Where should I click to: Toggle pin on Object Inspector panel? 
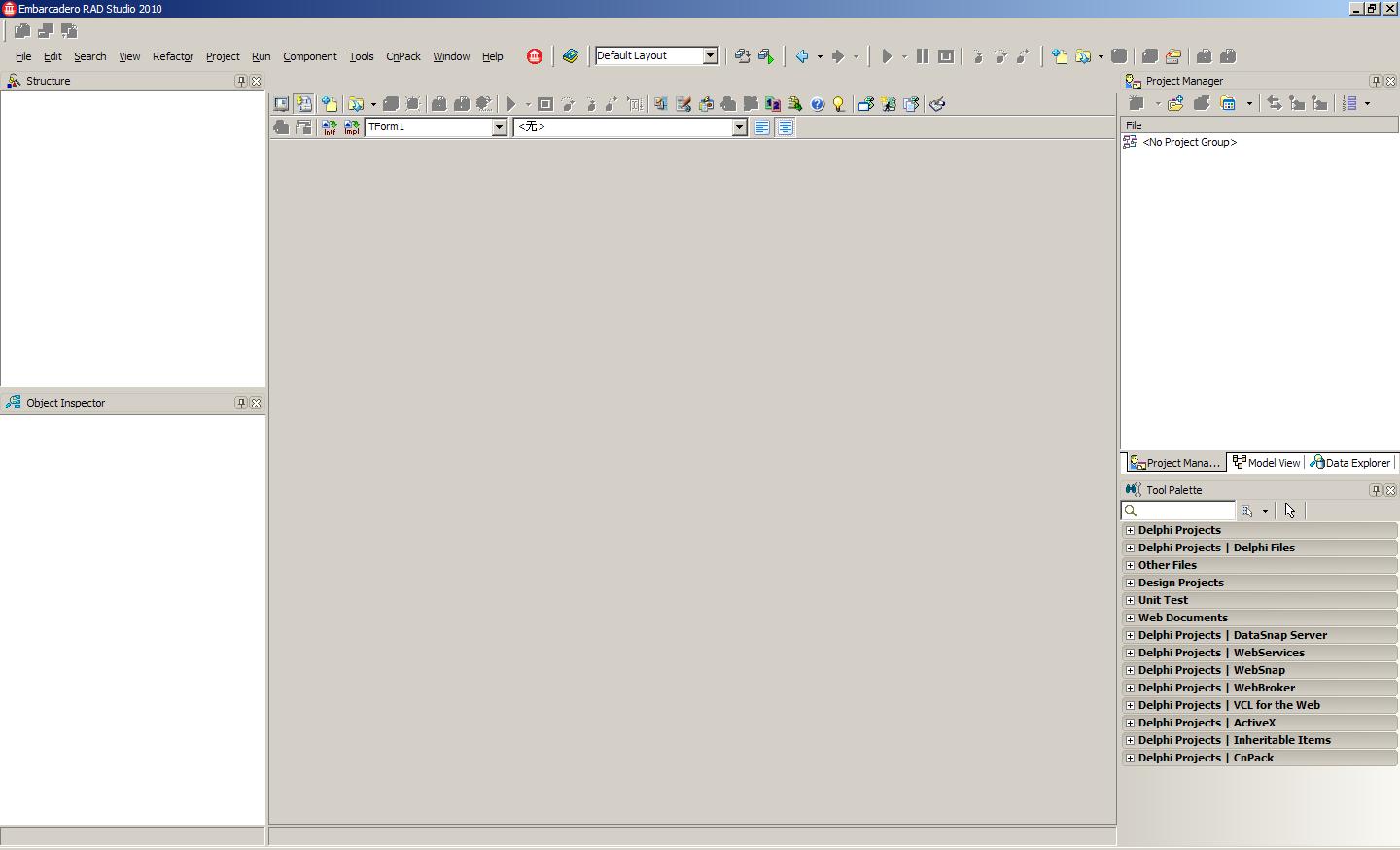pos(241,403)
